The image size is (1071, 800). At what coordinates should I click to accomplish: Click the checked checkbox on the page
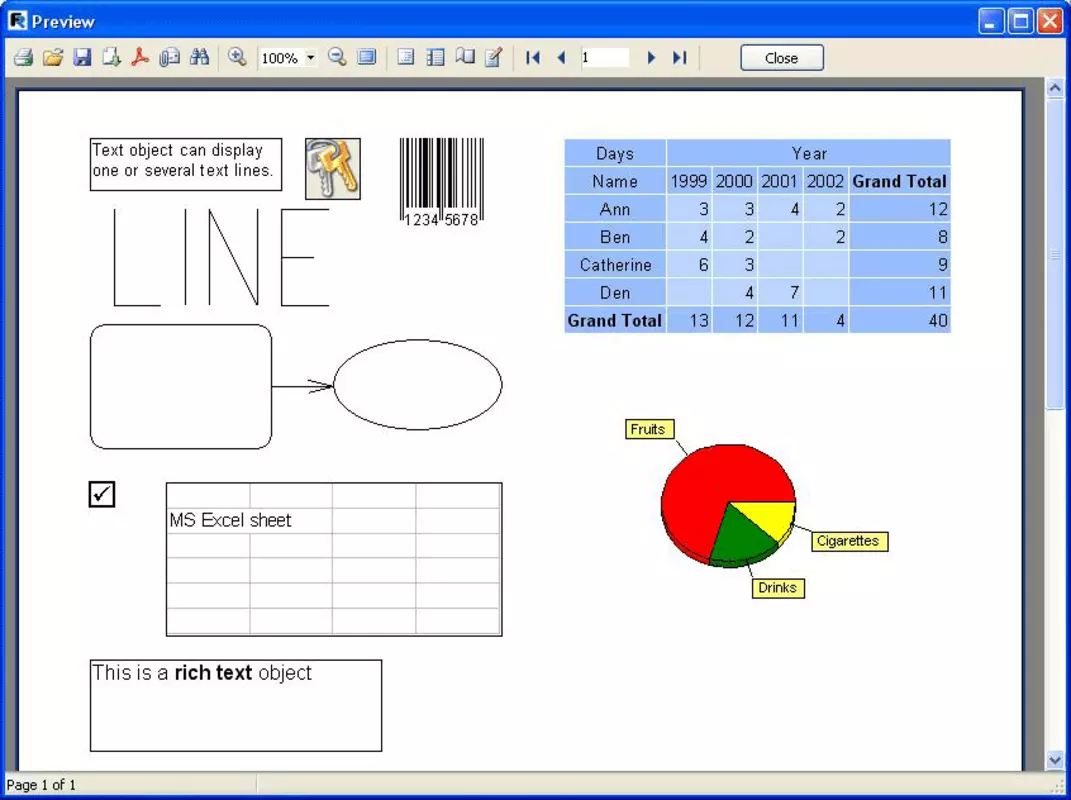click(x=102, y=494)
